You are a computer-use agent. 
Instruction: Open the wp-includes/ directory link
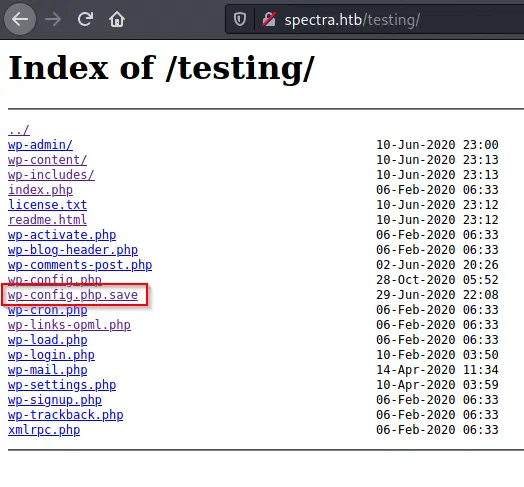coord(51,175)
